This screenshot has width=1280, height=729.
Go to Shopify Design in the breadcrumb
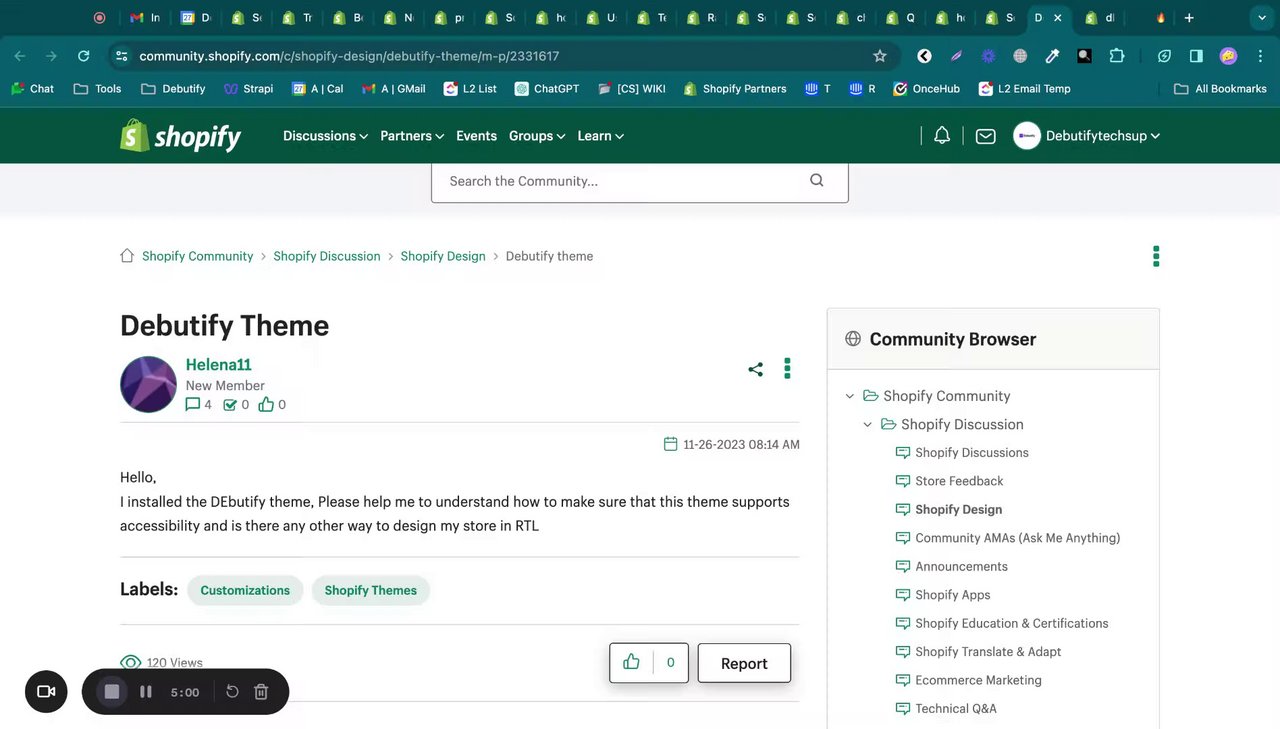pos(443,256)
